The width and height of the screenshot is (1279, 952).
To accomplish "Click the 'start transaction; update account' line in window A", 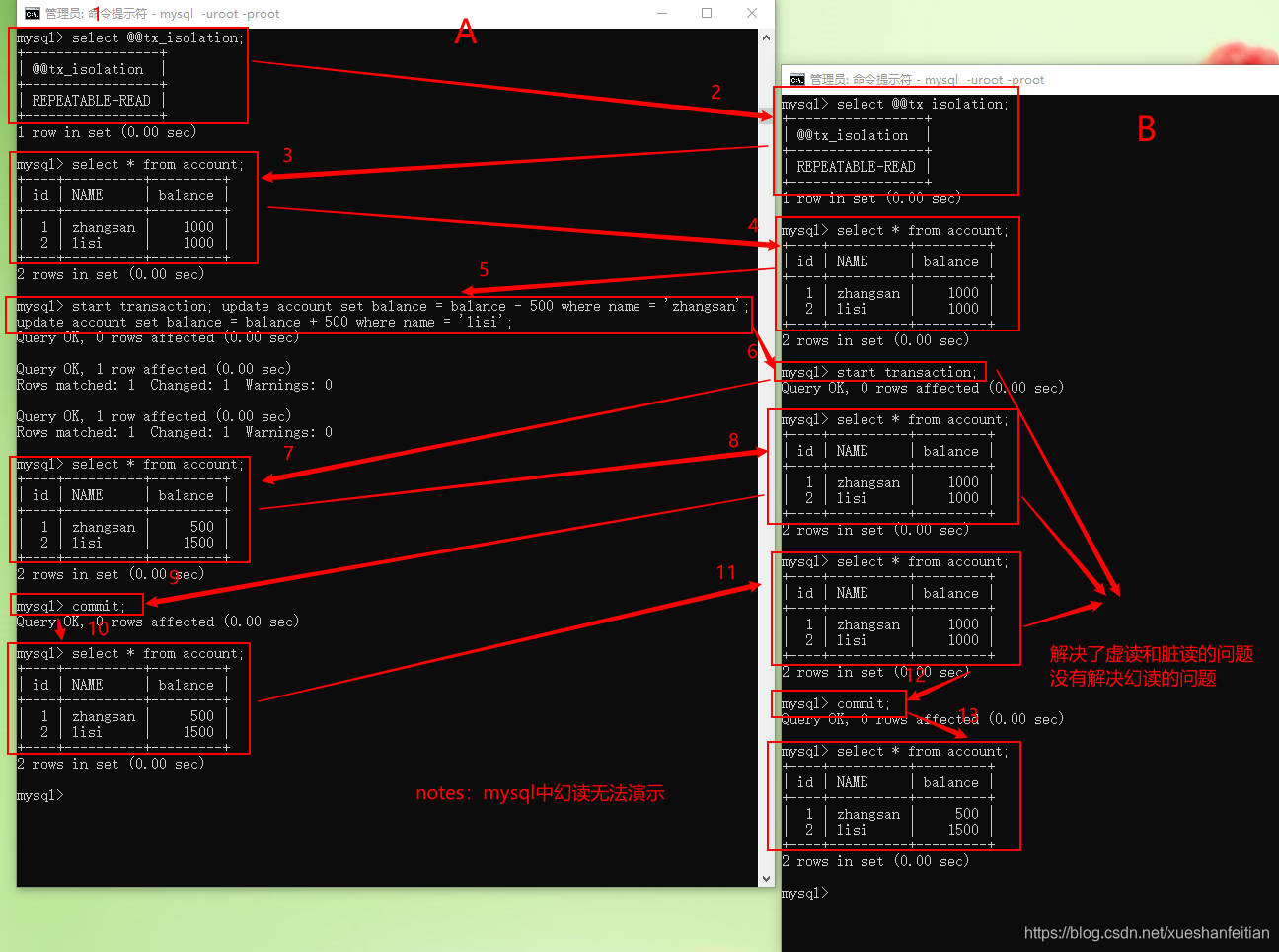I will pos(383,307).
